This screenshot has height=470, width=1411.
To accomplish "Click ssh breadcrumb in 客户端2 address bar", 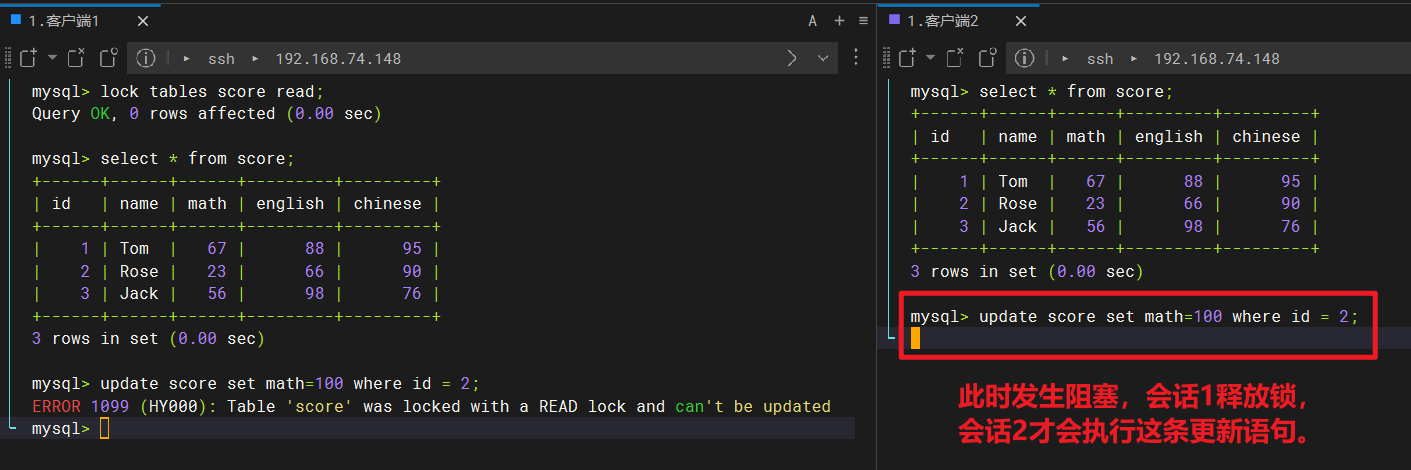I will pos(1100,59).
